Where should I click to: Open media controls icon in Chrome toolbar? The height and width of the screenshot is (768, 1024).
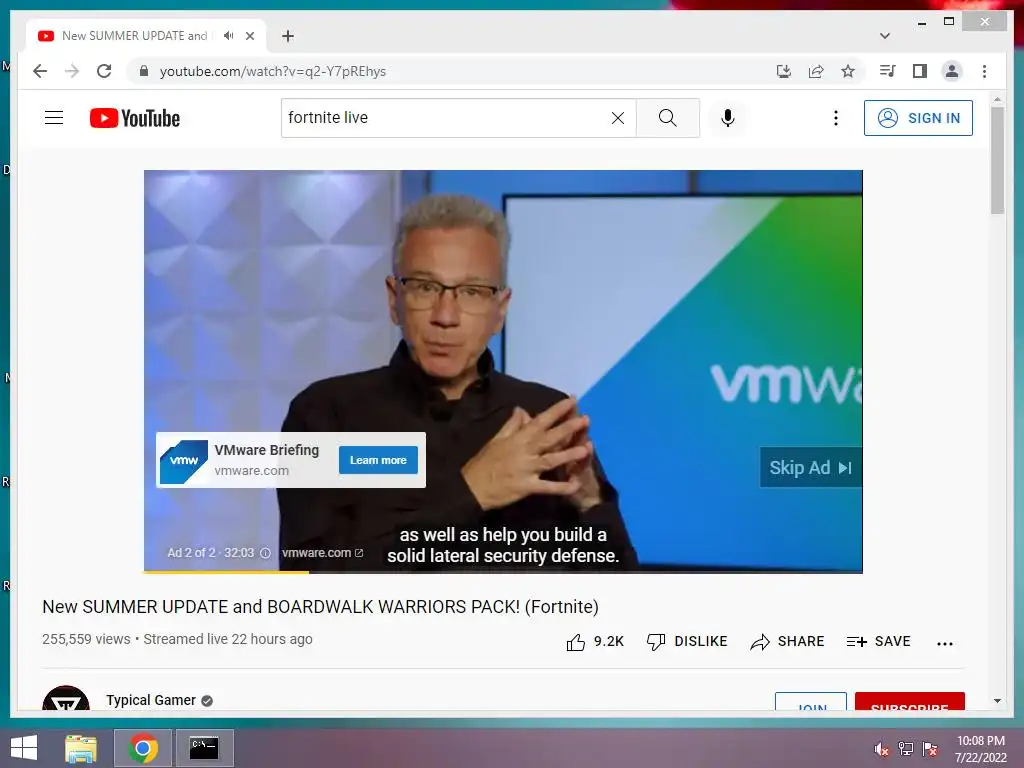pyautogui.click(x=887, y=71)
